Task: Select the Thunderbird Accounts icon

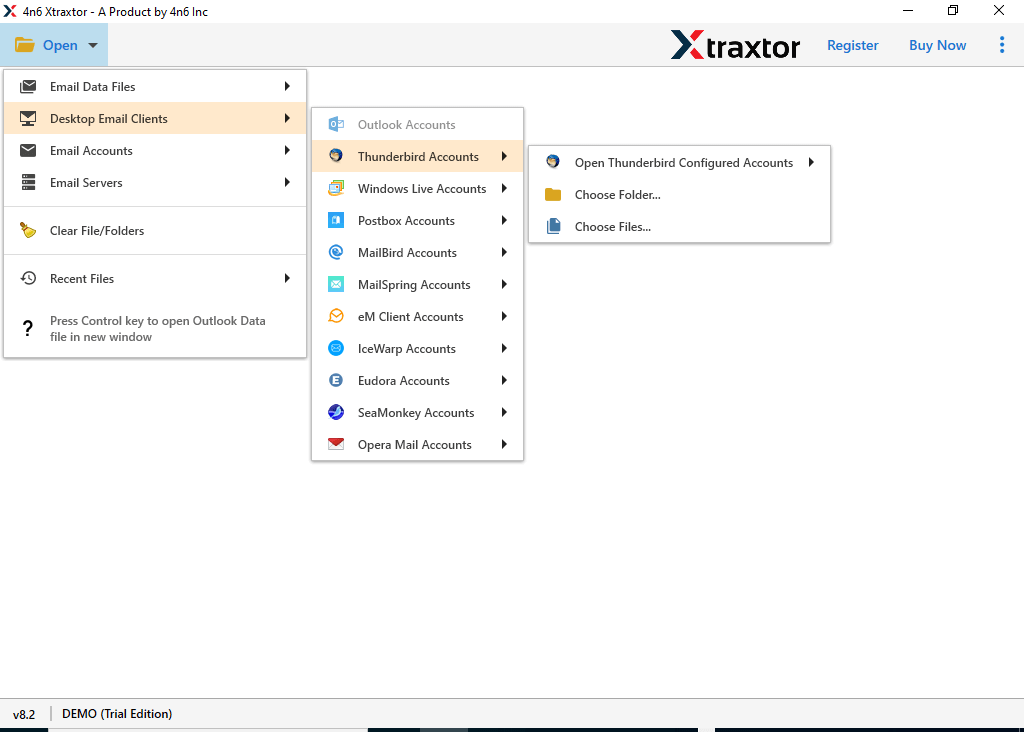Action: (x=335, y=156)
